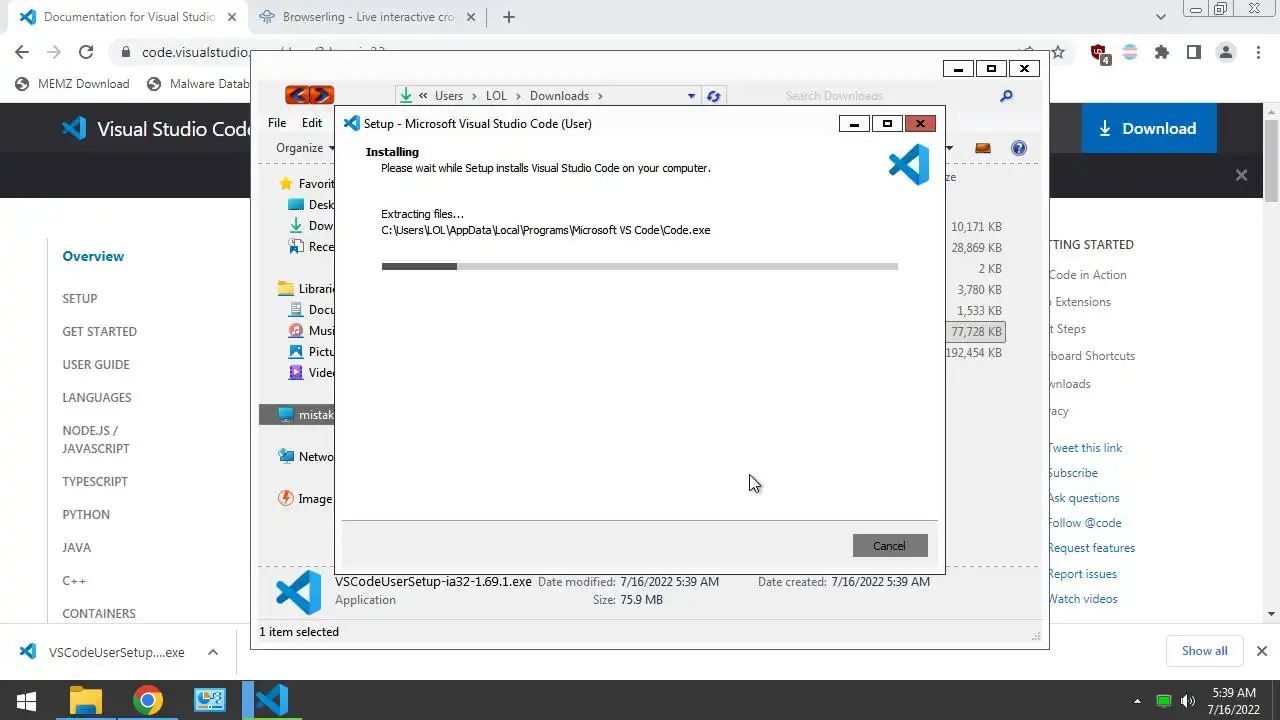Screen dimensions: 1280x720
Task: Open the NODE.JS / JAVASCRIPT docs section
Action: tap(96, 439)
